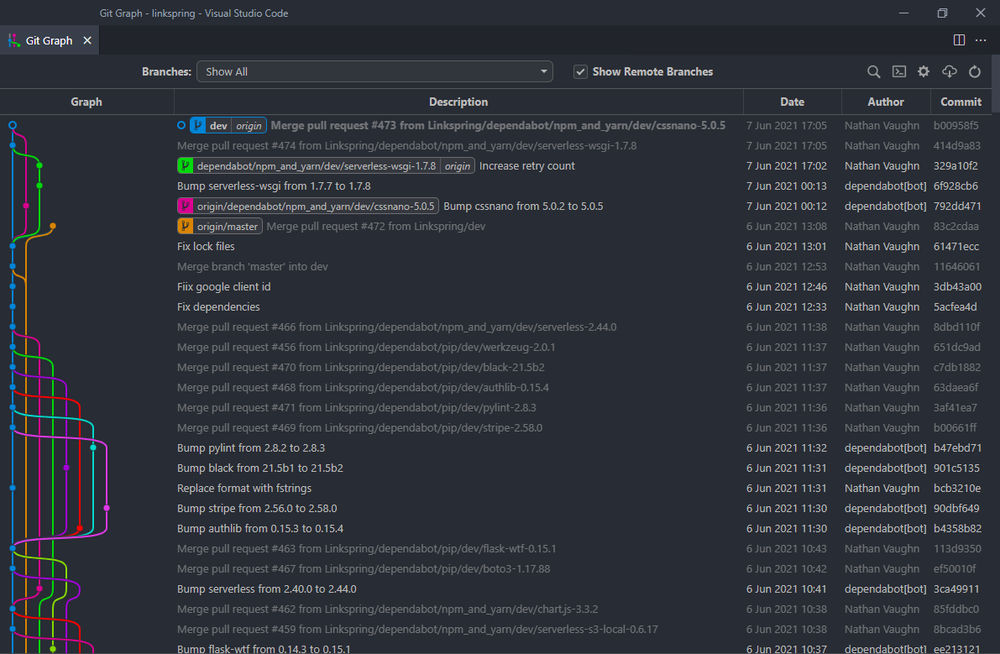
Task: Select Merge branch 'master' into dev commit
Action: [x=253, y=267]
